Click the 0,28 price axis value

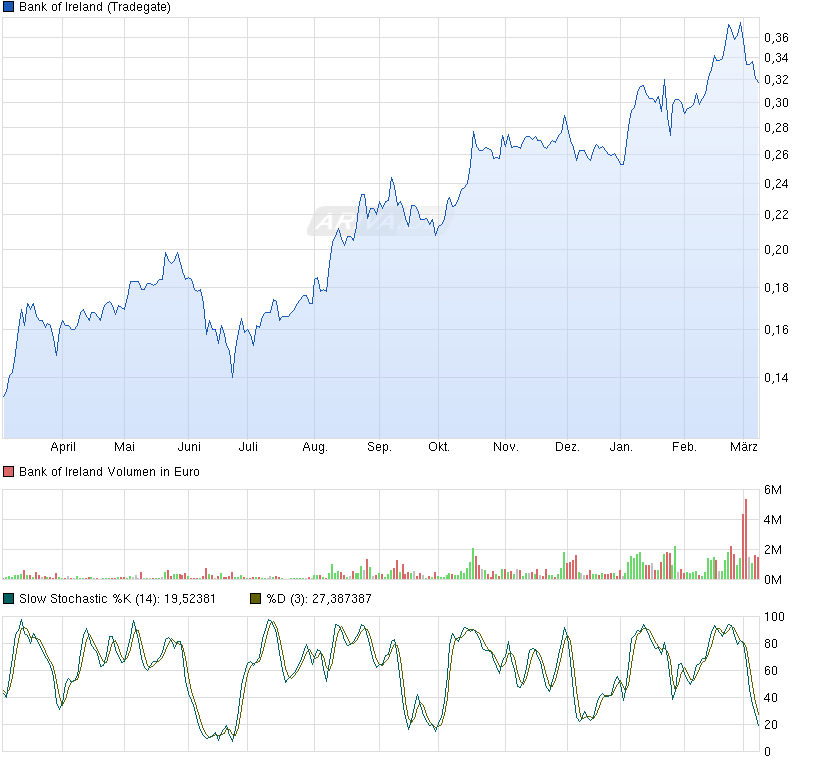pyautogui.click(x=776, y=128)
